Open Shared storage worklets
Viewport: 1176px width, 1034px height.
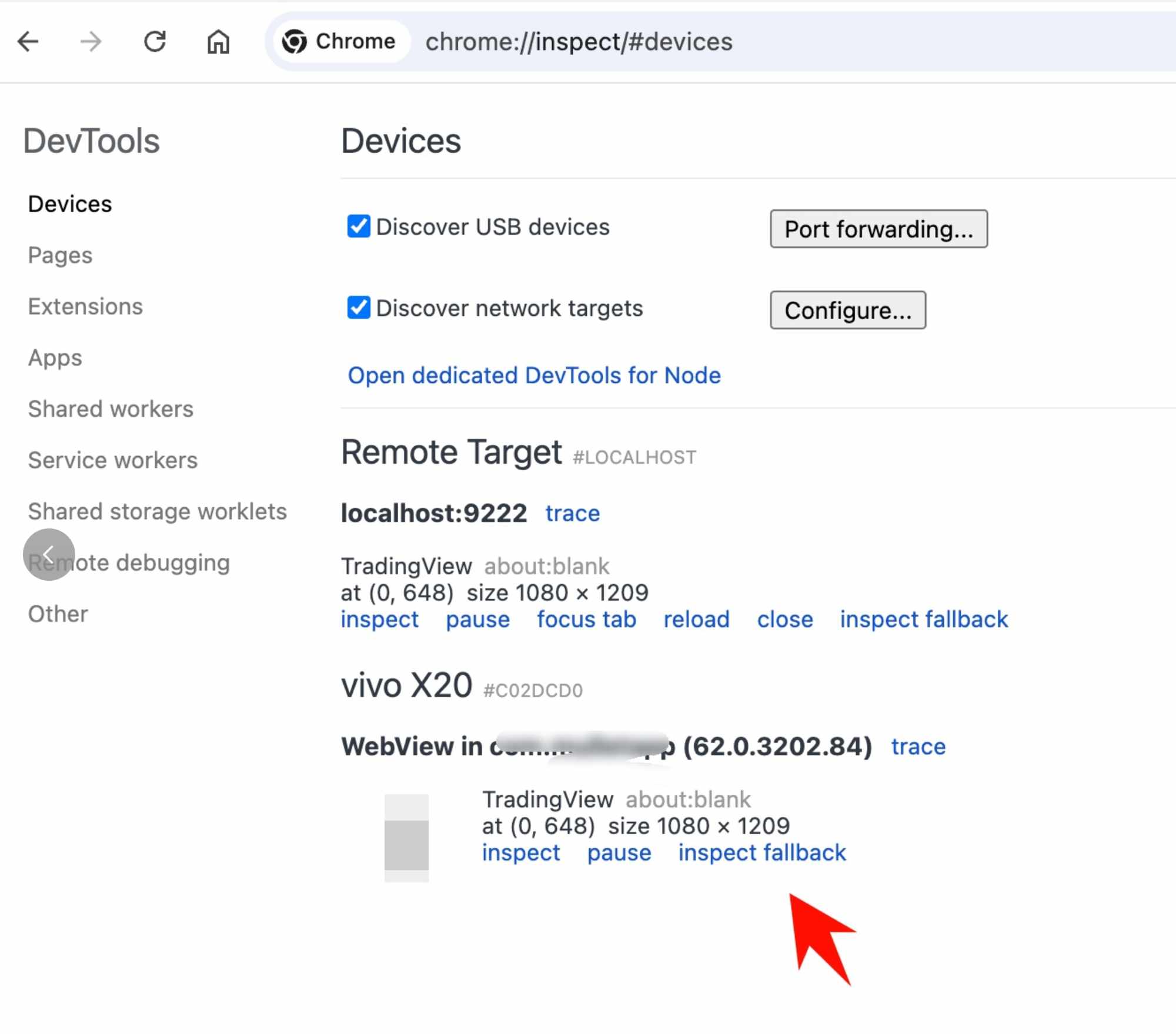coord(158,511)
